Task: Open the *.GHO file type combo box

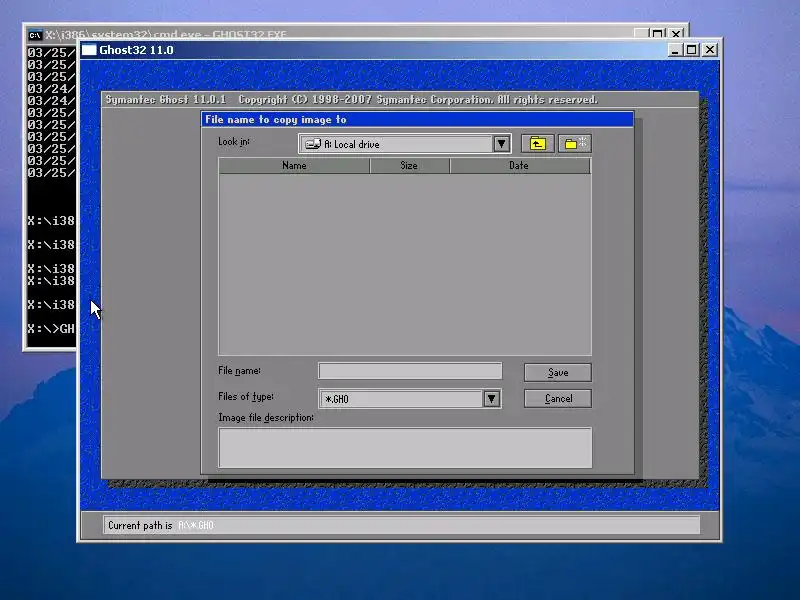Action: (410, 399)
